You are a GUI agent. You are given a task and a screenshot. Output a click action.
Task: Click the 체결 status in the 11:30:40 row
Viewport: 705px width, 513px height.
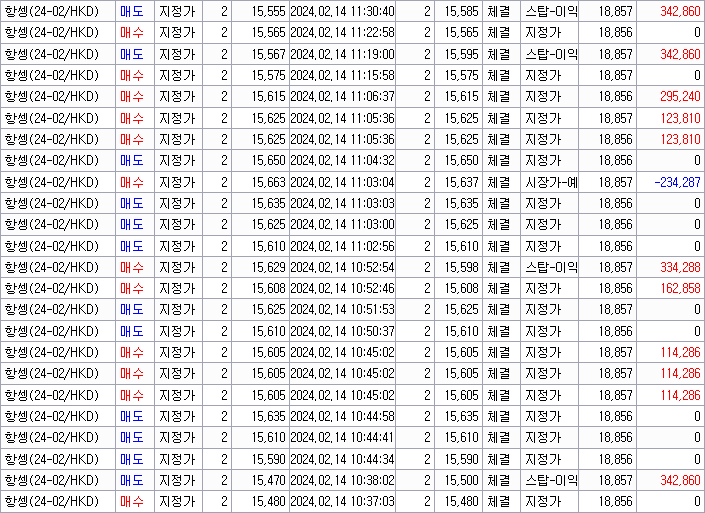(499, 11)
